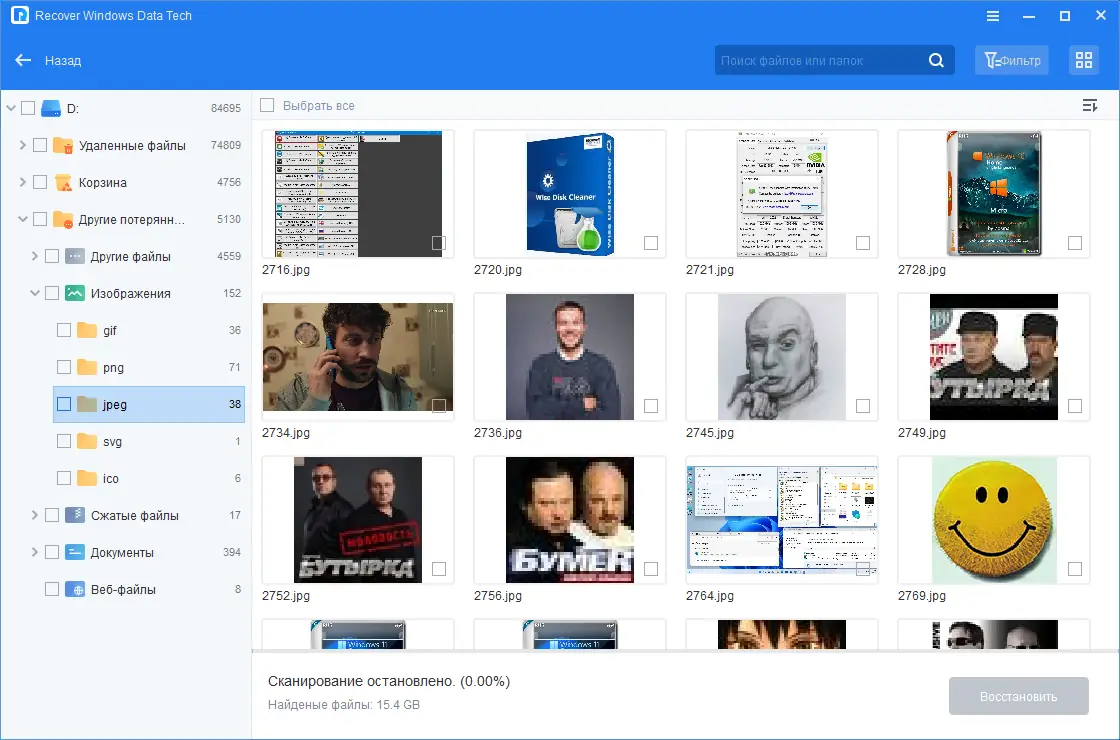This screenshot has width=1120, height=740.
Task: Click the gif folder icon
Action: pos(87,331)
